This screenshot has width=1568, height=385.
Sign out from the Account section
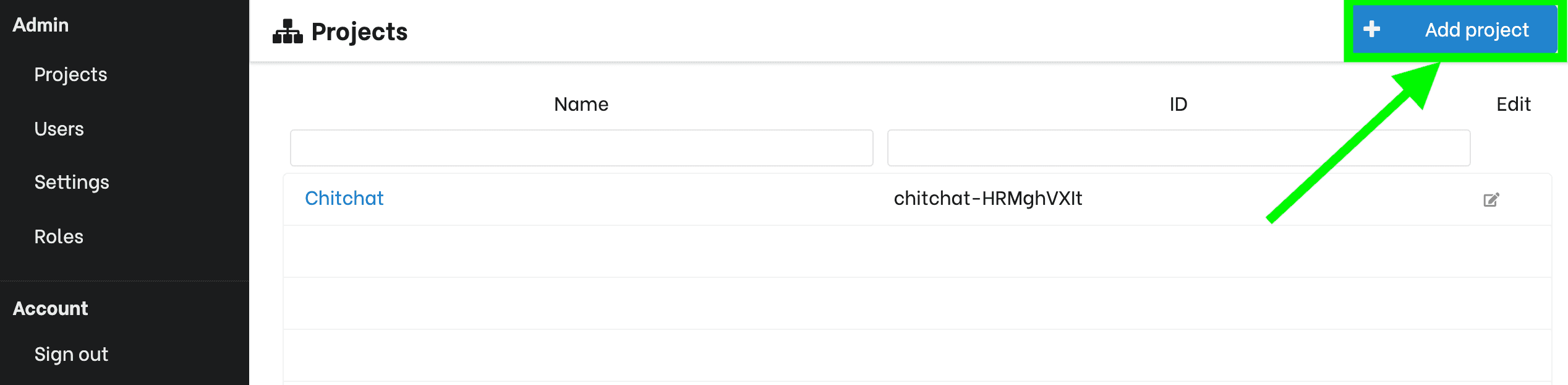[x=71, y=354]
